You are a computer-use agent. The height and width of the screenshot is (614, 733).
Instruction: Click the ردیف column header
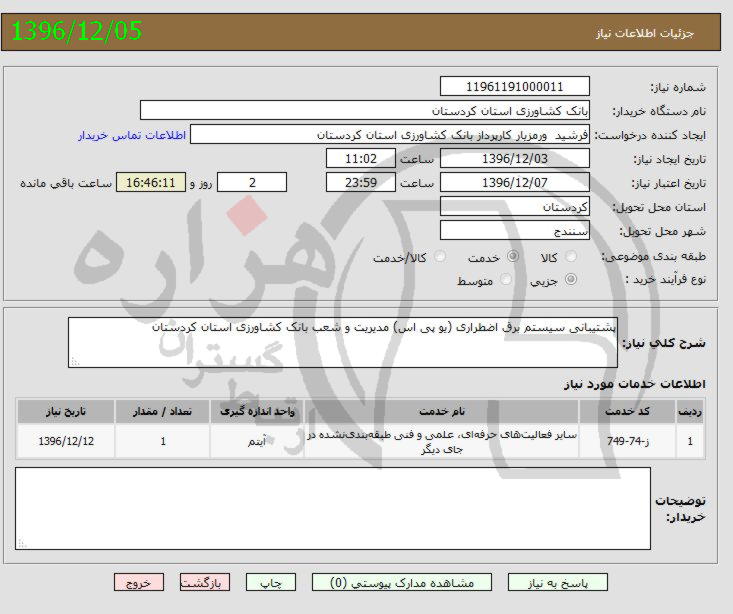[690, 412]
